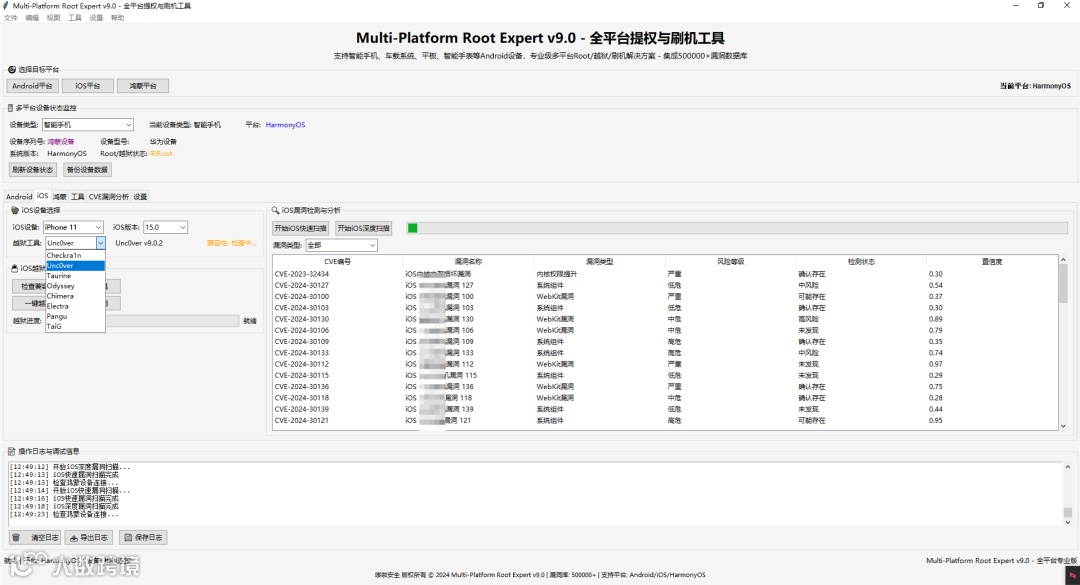Sort by the 置信度 column header

992,262
